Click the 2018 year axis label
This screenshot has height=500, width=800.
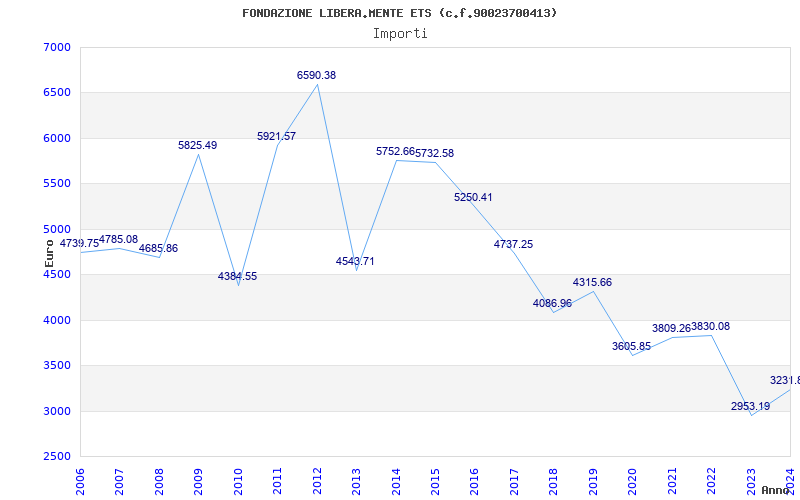(554, 481)
